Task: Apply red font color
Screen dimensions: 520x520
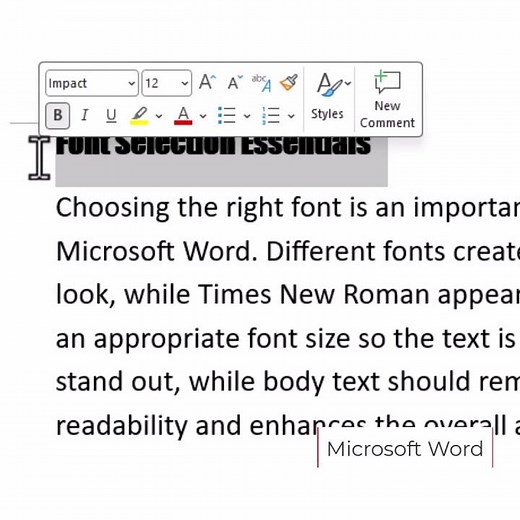Action: [x=183, y=116]
